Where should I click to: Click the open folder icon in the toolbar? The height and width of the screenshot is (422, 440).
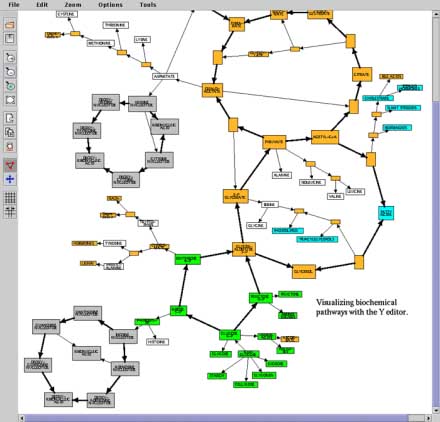point(10,25)
